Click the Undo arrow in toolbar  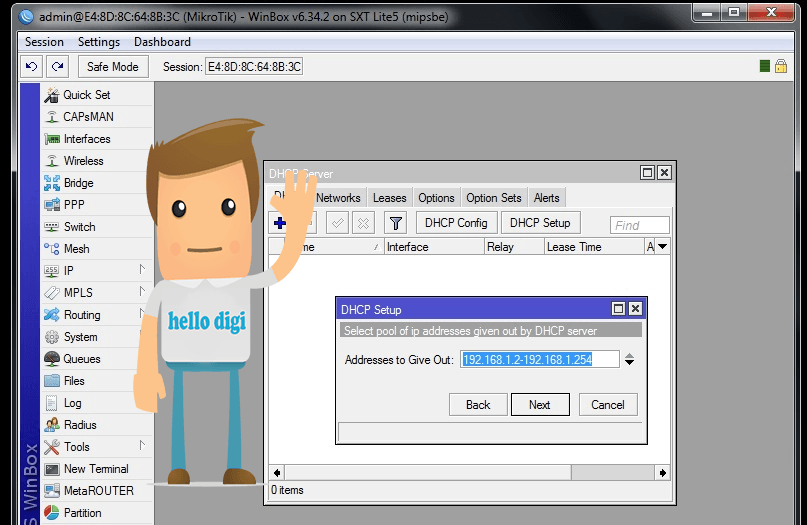click(x=32, y=67)
